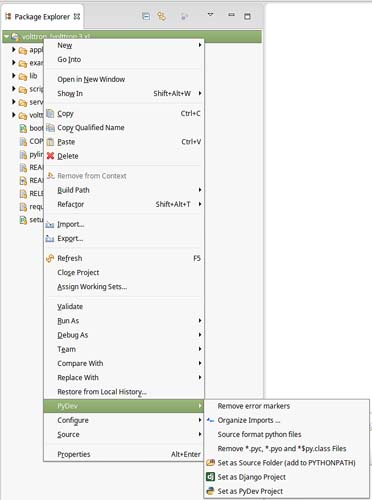Expand the serv folder in tree

(14, 102)
